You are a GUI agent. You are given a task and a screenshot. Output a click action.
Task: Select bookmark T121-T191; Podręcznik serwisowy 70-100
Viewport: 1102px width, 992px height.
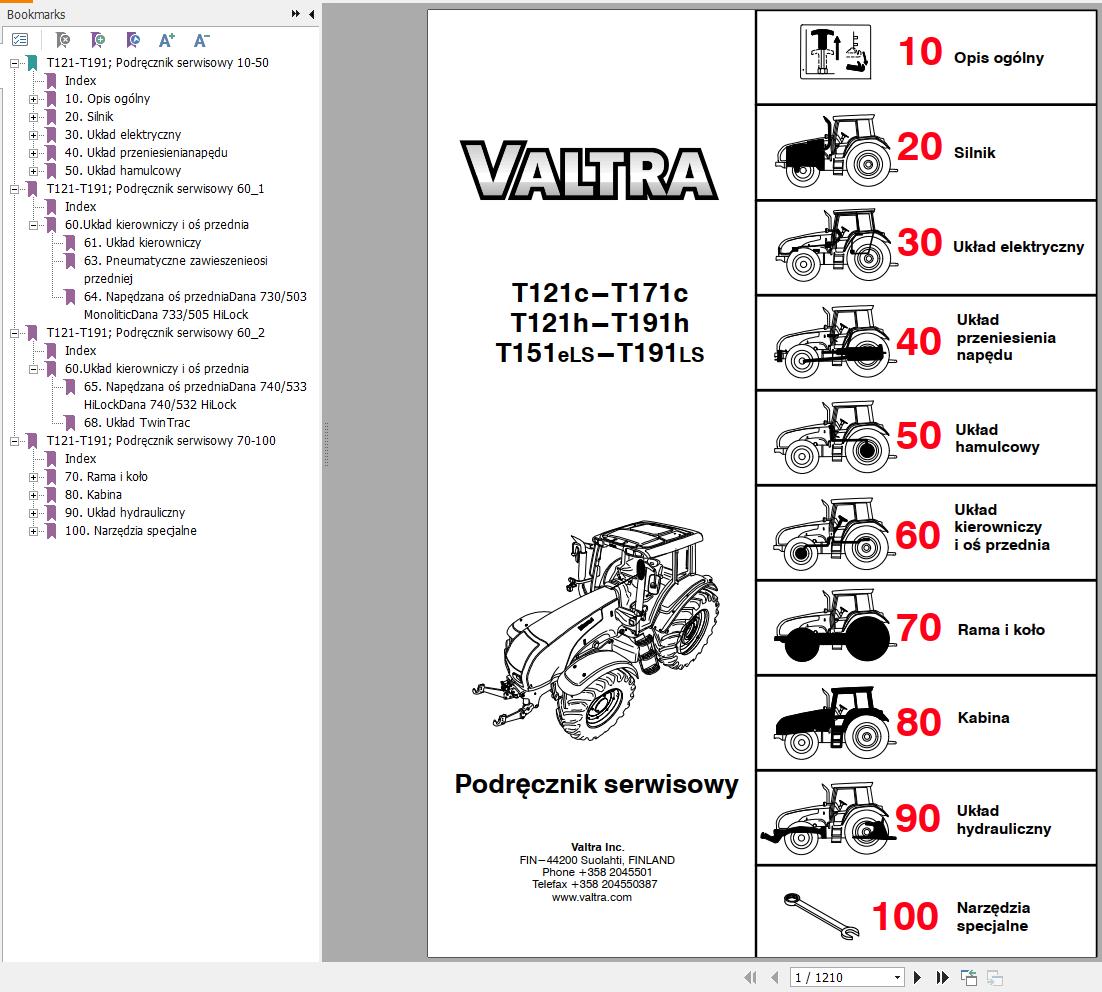coord(161,441)
